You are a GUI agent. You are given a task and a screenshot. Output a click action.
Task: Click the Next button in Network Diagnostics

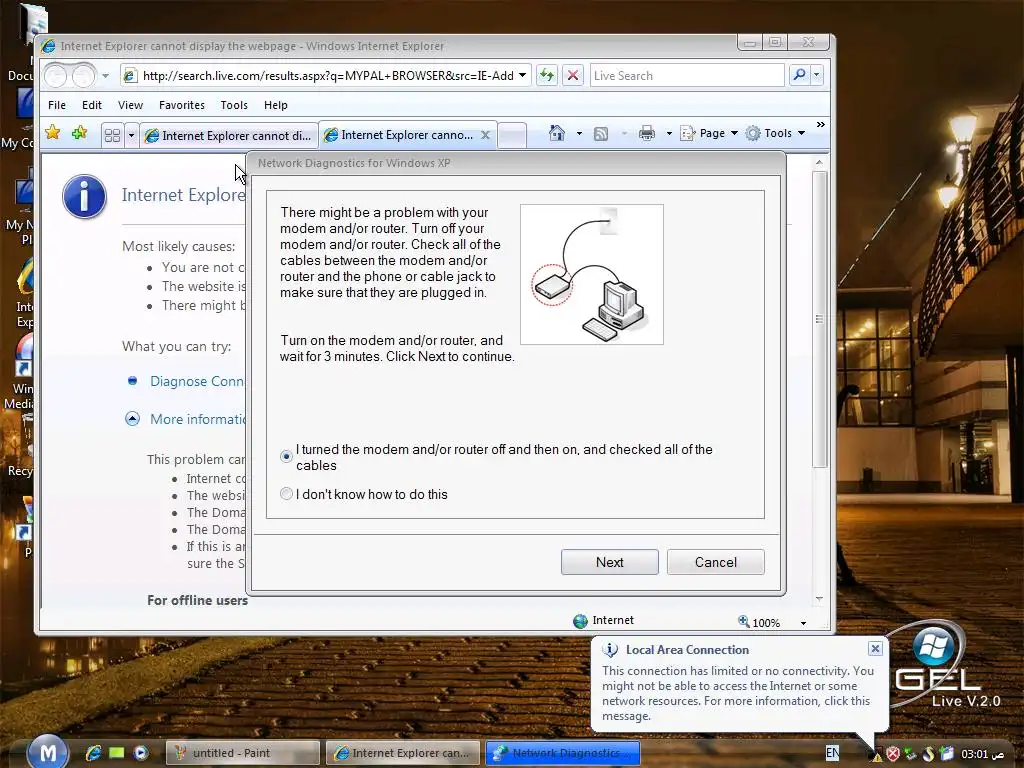(609, 562)
